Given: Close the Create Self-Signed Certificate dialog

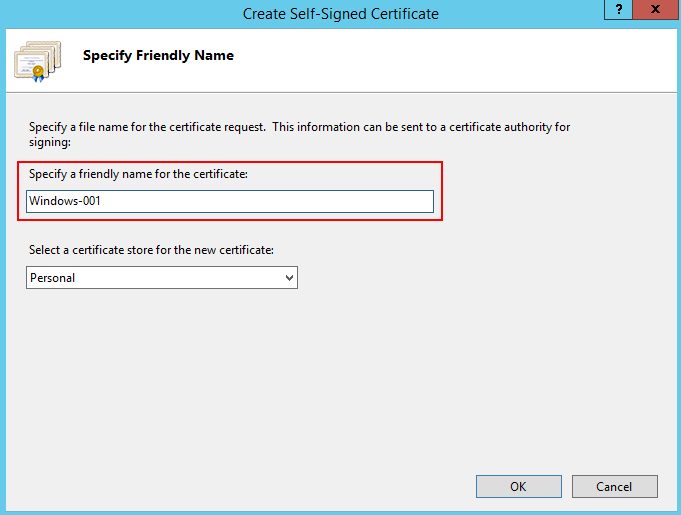Looking at the screenshot, I should (x=656, y=9).
